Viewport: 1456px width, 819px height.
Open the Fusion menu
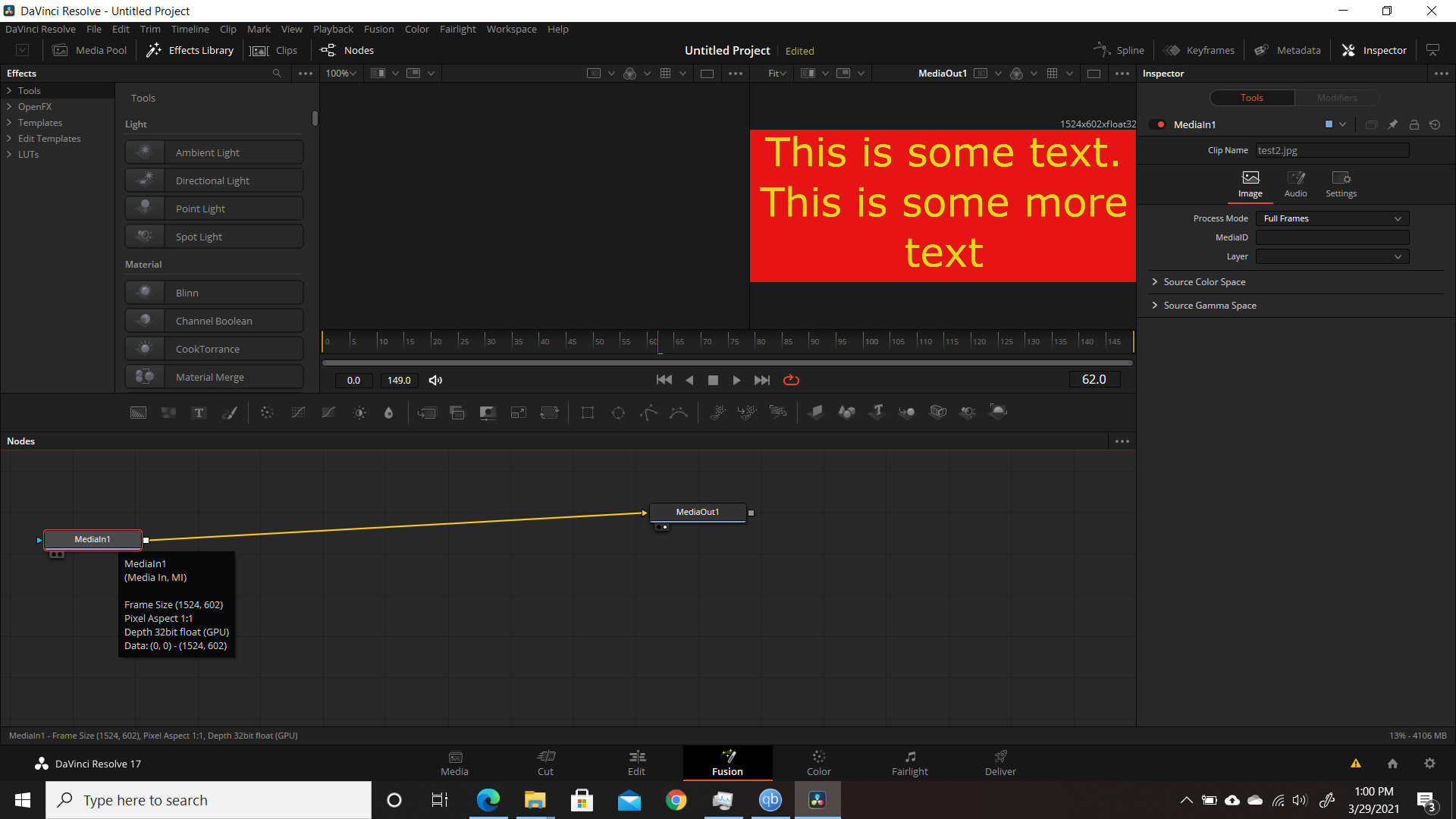378,29
